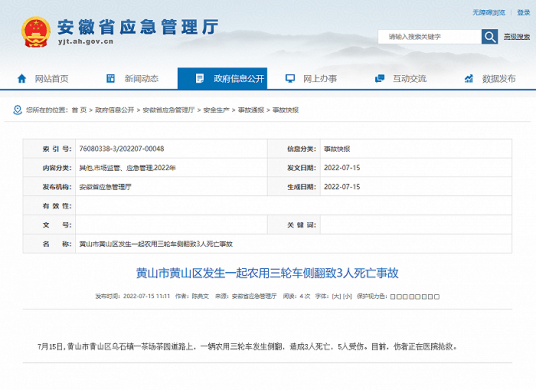Click the chat icon beside 互动交流
Viewport: 536px width, 390px height.
[x=379, y=79]
